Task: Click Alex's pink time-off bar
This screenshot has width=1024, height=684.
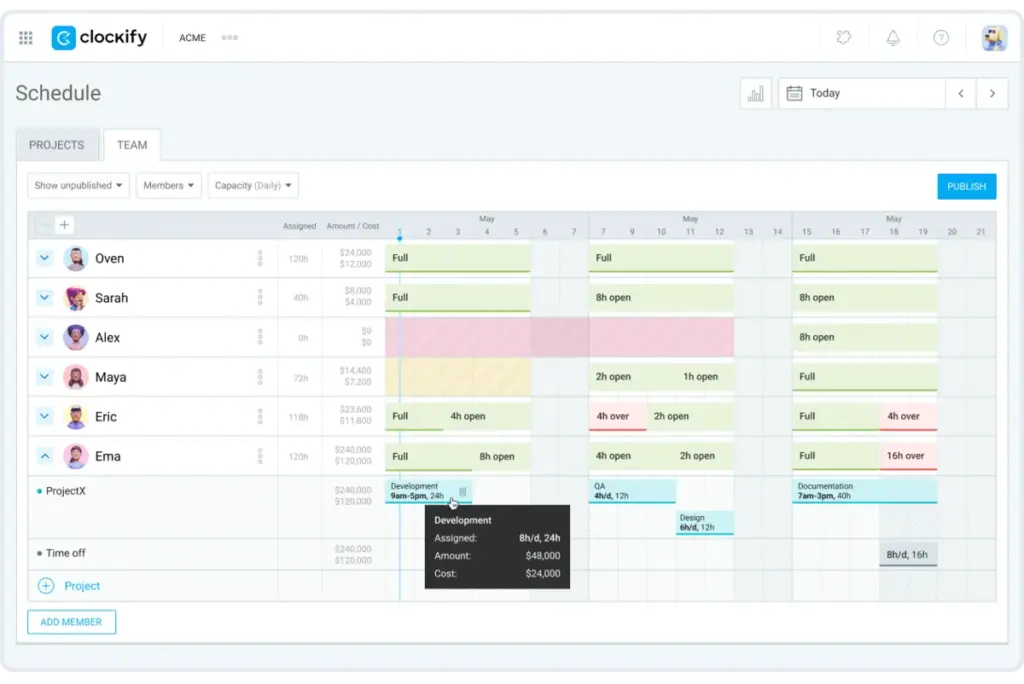Action: click(559, 338)
